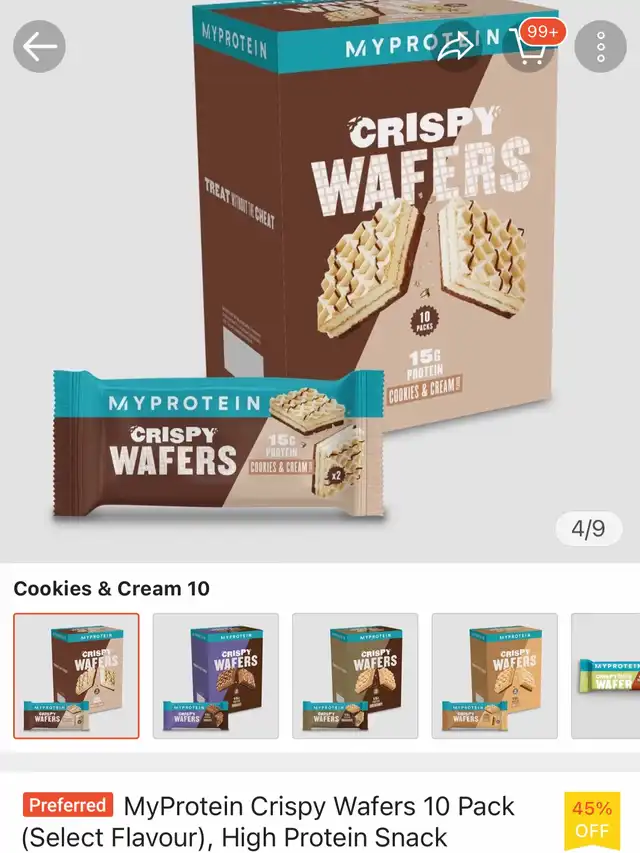Tap the yellow 45% OFF discount tag
This screenshot has height=853, width=640.
tap(592, 820)
